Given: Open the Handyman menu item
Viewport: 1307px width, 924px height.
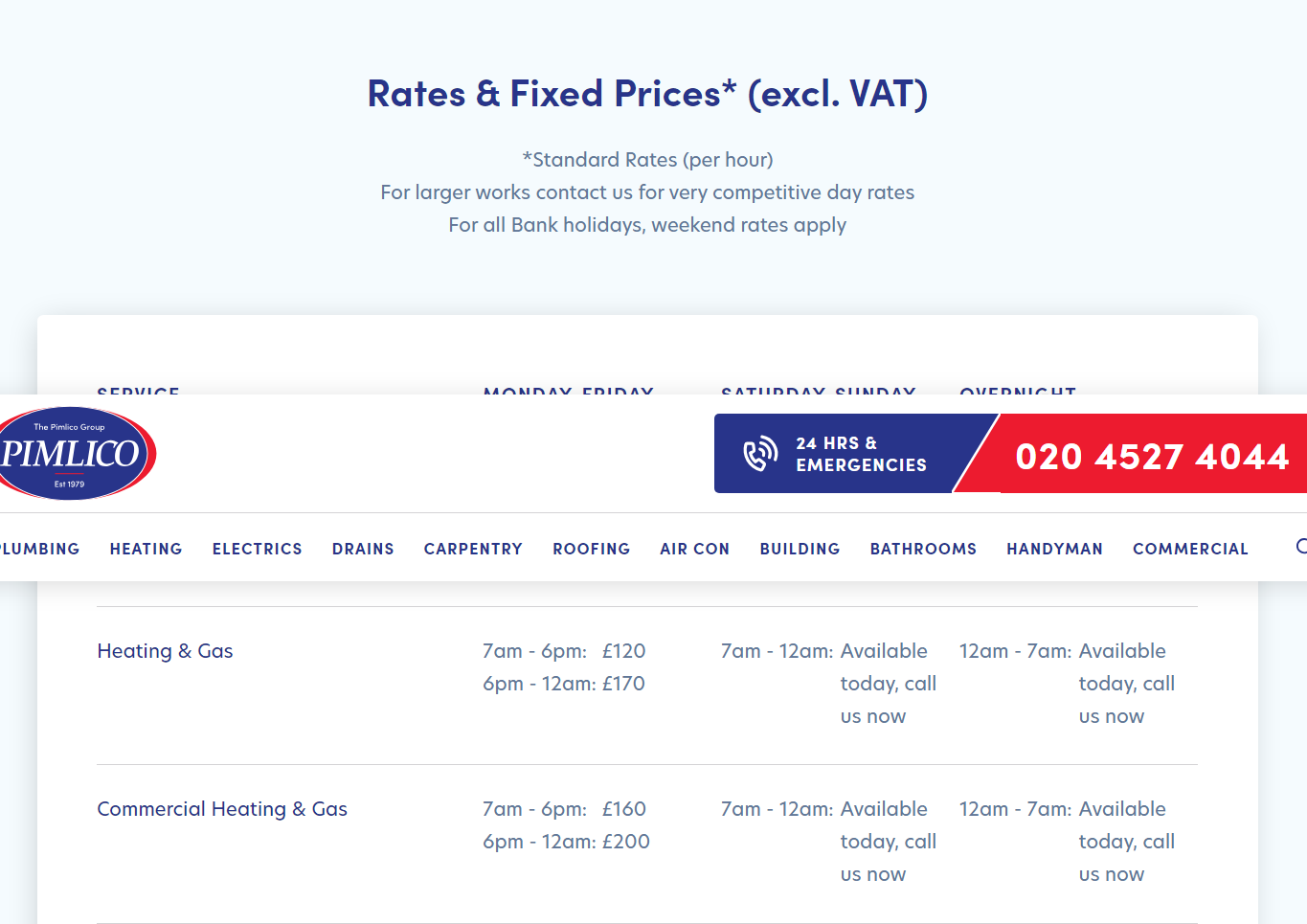Looking at the screenshot, I should (1054, 549).
